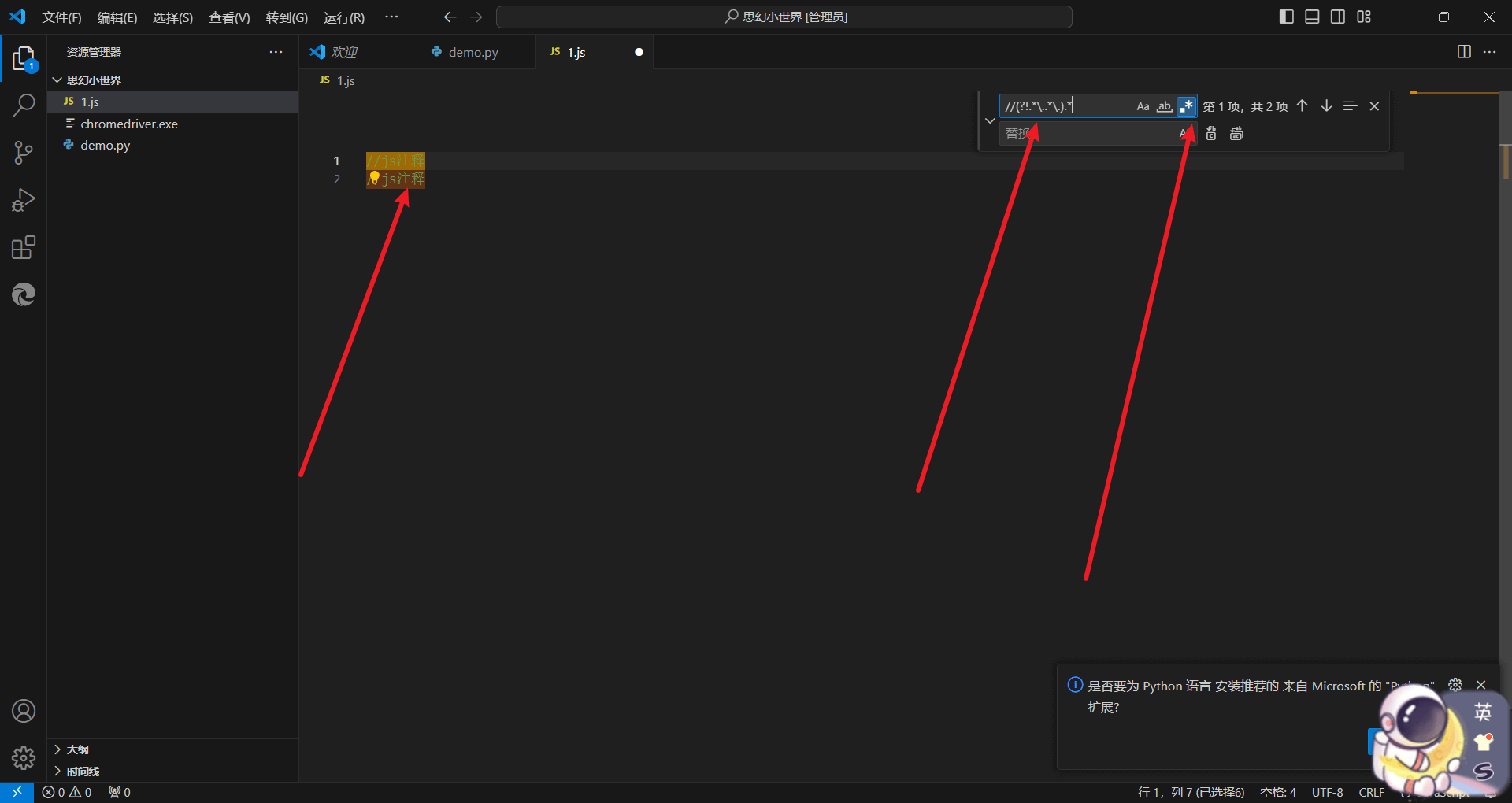This screenshot has width=1512, height=803.
Task: Open the Extensions view
Action: (x=24, y=248)
